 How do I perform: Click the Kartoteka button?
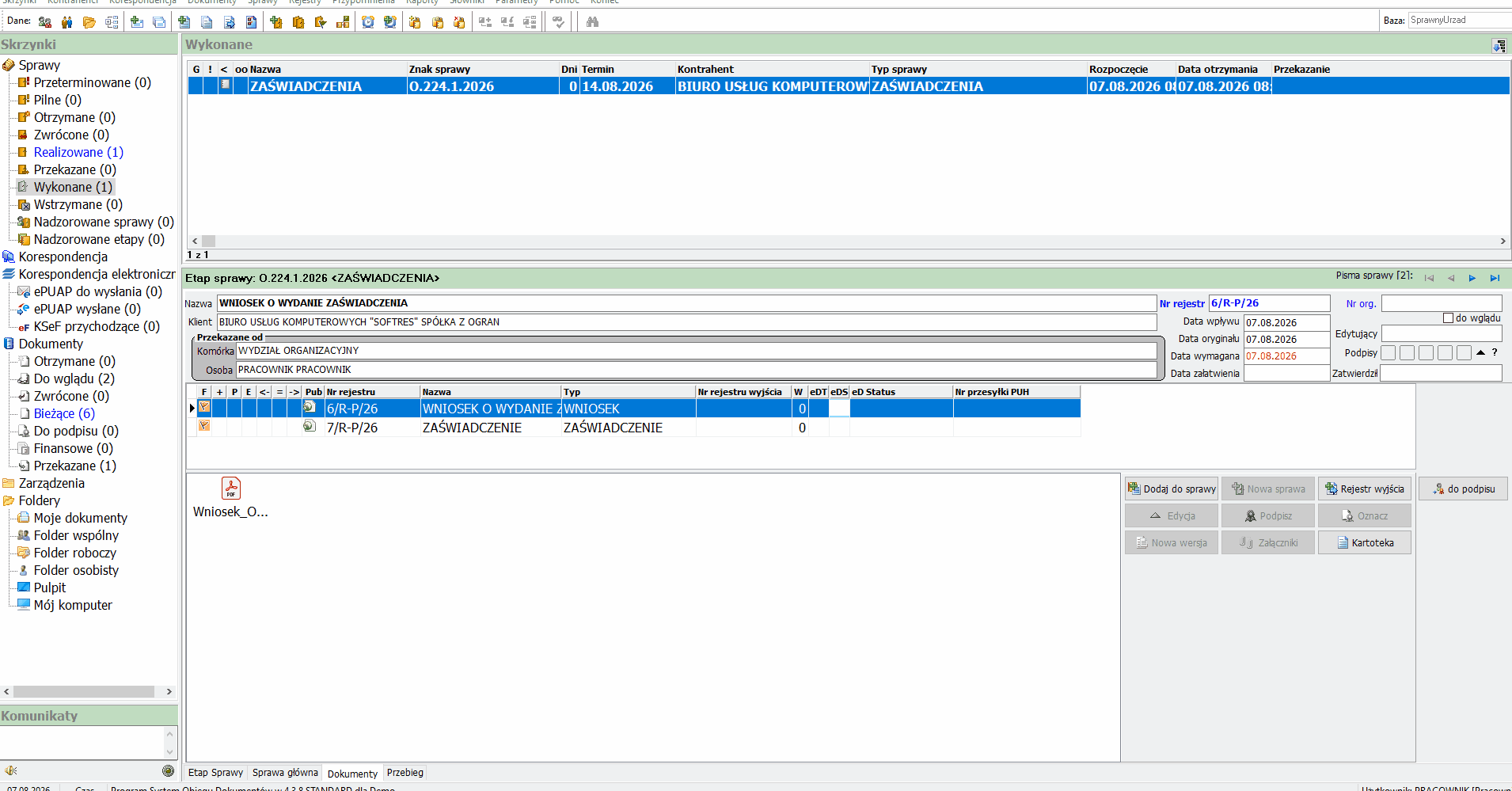1365,542
